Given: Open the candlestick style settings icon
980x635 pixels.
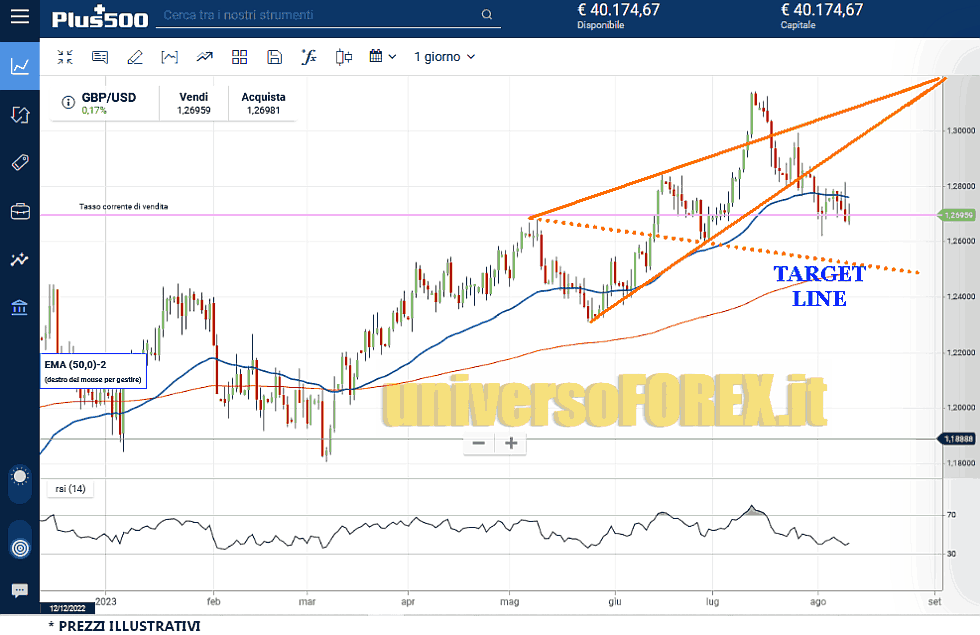Looking at the screenshot, I should point(343,57).
